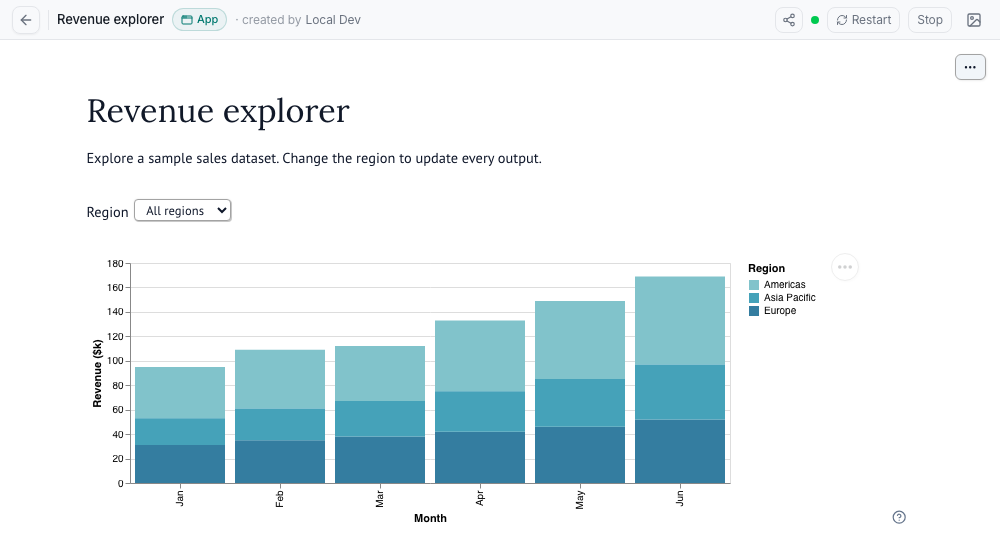1000x560 pixels.
Task: Click the Asia Pacific legend label
Action: 790,297
